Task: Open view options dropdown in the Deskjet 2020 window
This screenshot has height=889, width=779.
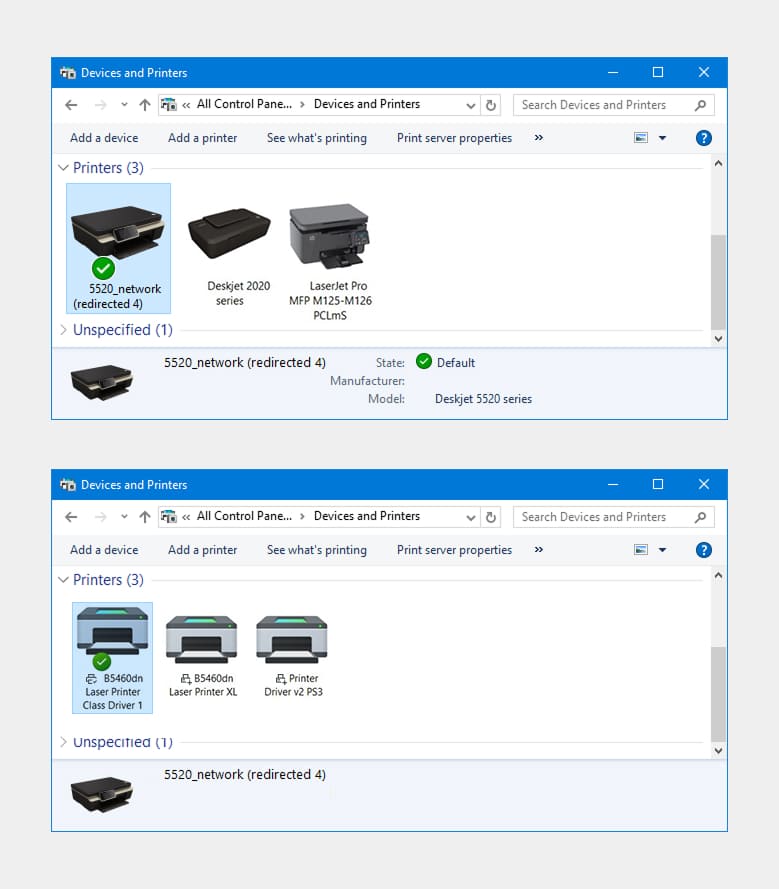Action: 662,138
